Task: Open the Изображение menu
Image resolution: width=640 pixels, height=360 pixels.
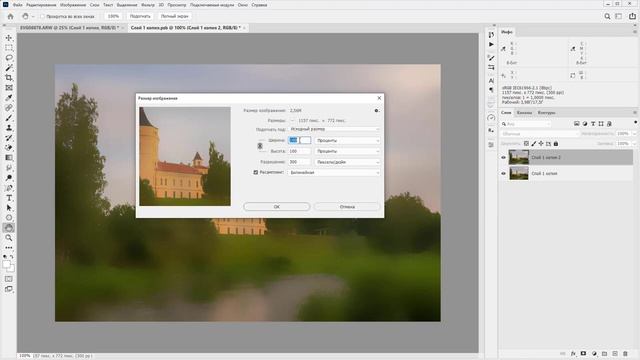Action: [x=73, y=5]
